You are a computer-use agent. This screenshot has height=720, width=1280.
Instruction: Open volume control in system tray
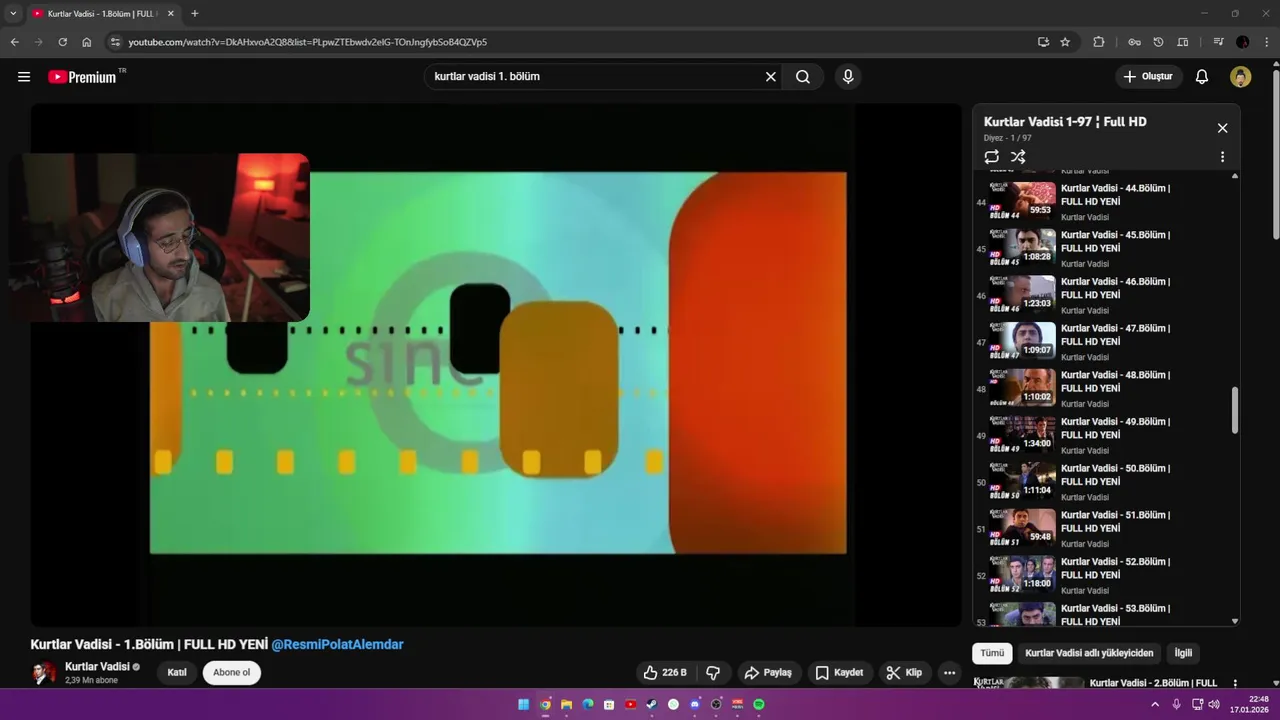(1214, 704)
